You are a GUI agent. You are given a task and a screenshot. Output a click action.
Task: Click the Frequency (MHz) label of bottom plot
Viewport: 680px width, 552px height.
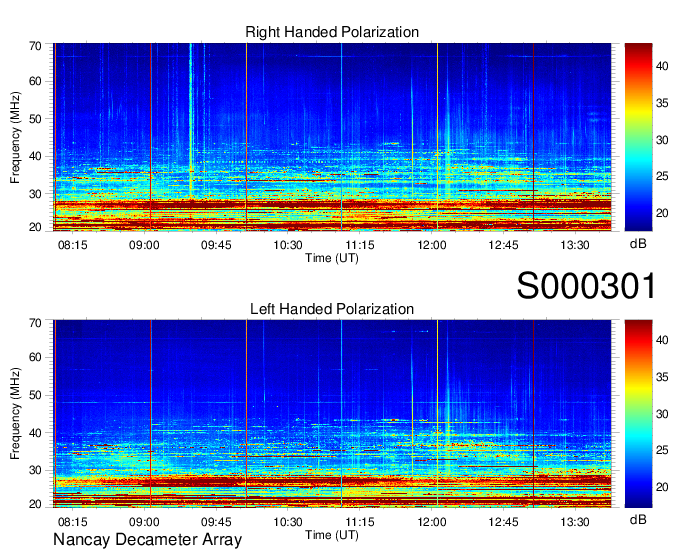[15, 414]
